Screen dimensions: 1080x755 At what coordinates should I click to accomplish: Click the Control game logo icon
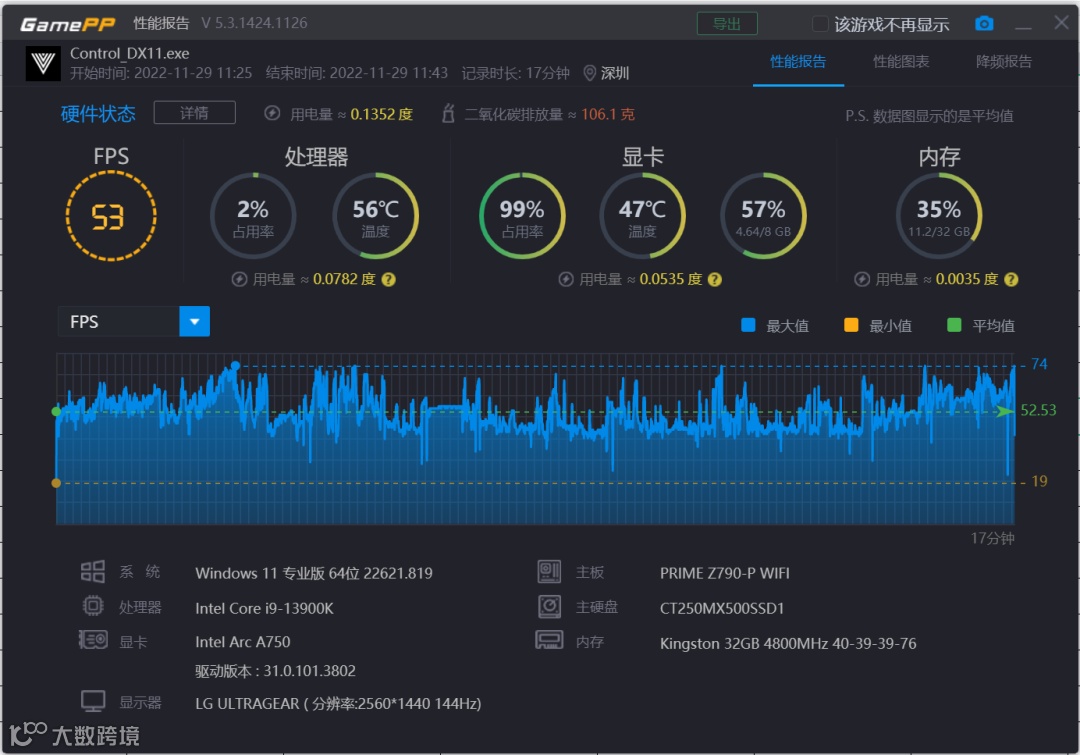click(43, 63)
